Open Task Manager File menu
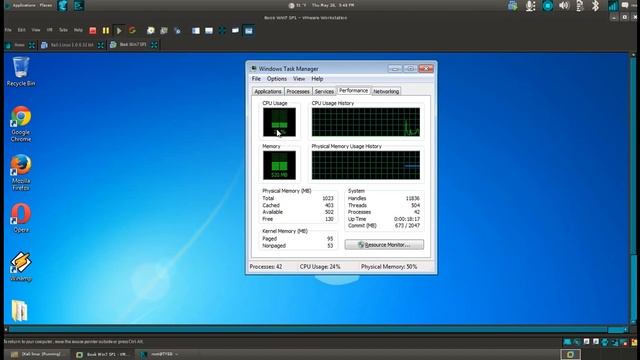Image resolution: width=640 pixels, height=360 pixels. [x=256, y=79]
